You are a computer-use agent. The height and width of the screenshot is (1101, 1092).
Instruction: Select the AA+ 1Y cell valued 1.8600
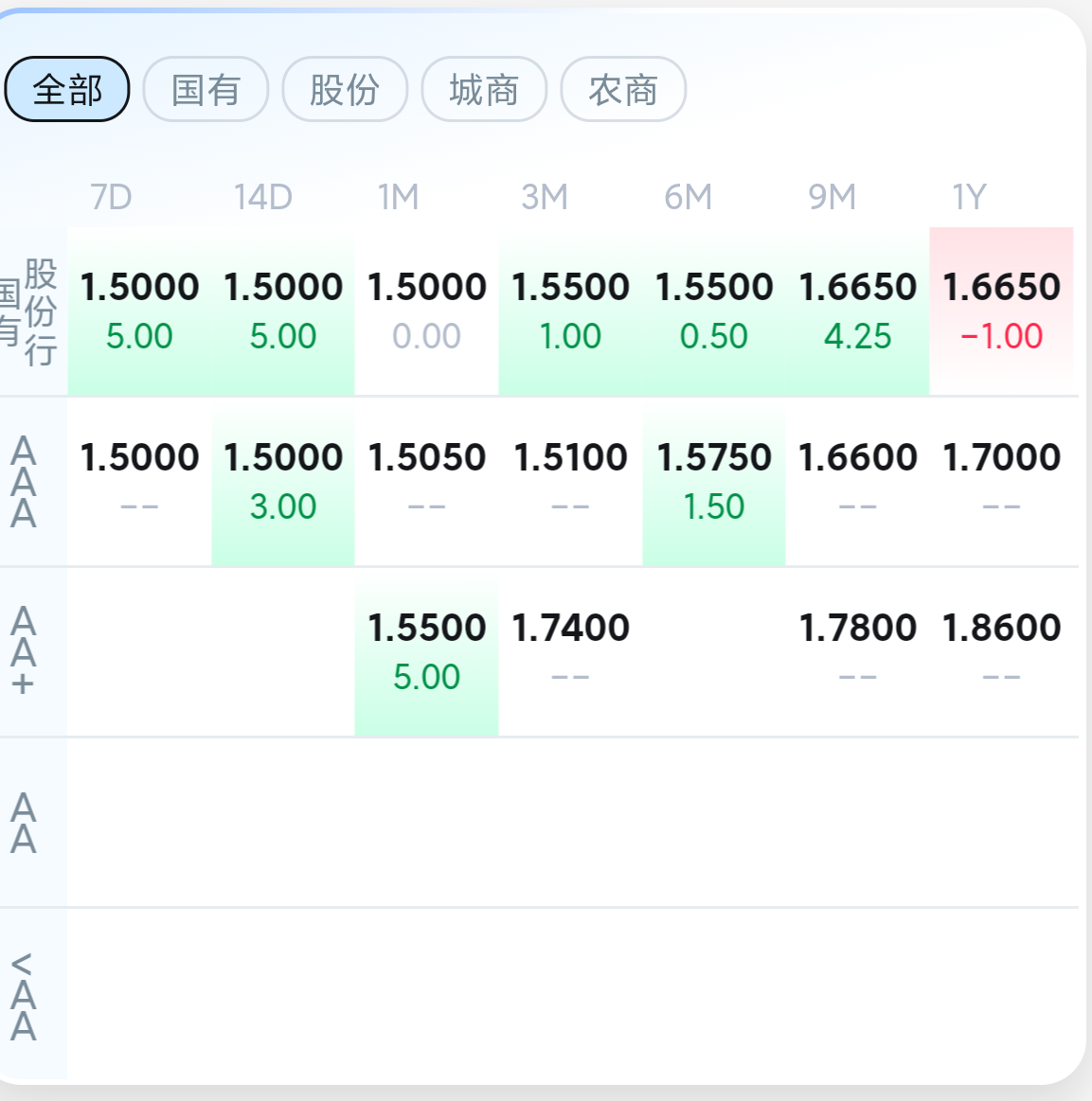(1001, 652)
